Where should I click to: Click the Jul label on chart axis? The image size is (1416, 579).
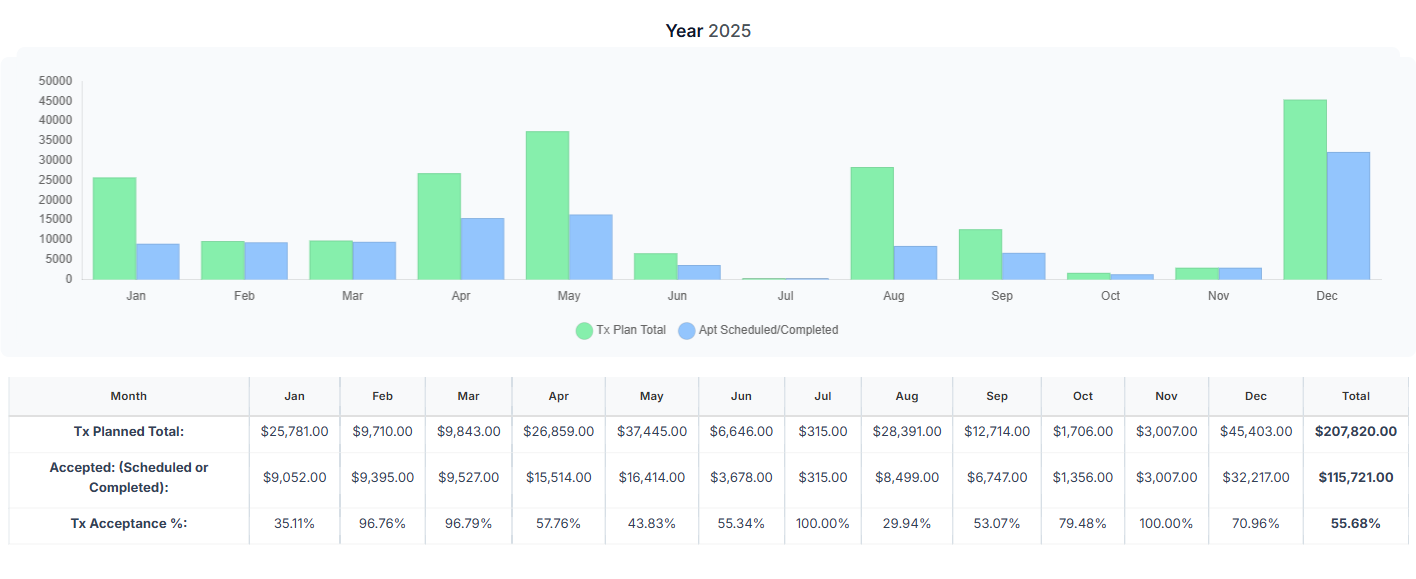point(785,296)
